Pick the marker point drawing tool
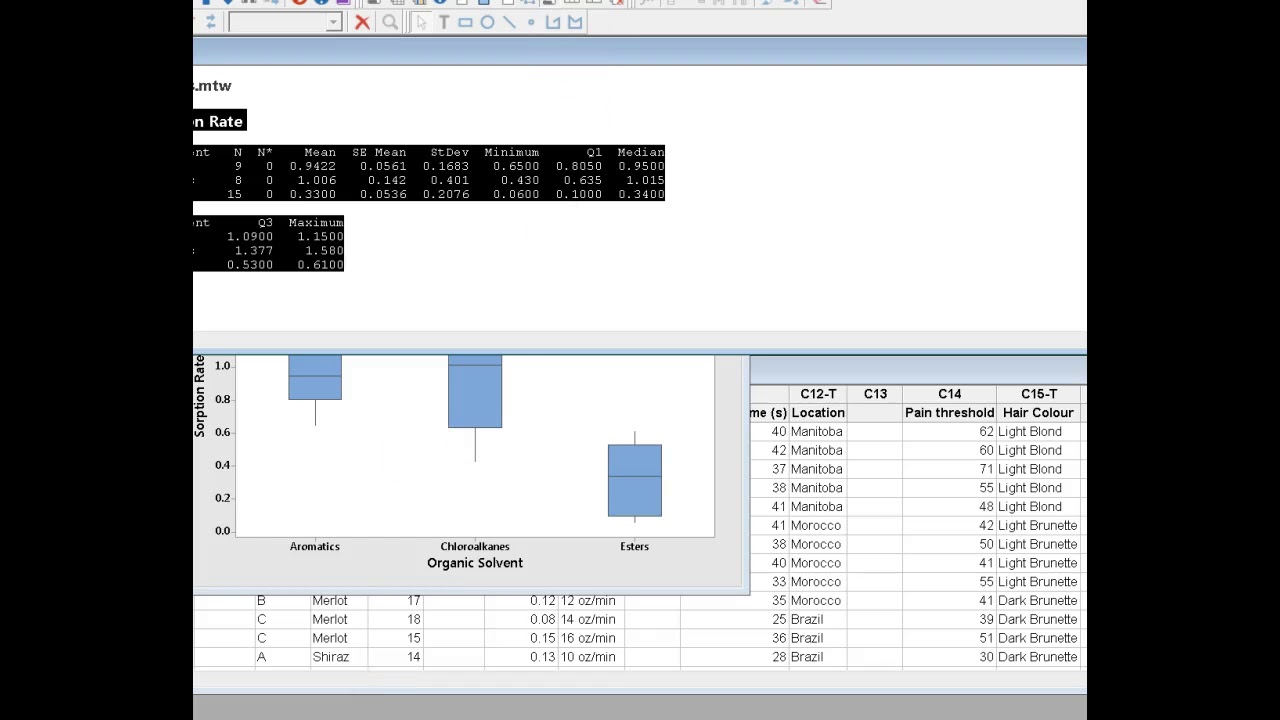 [531, 22]
